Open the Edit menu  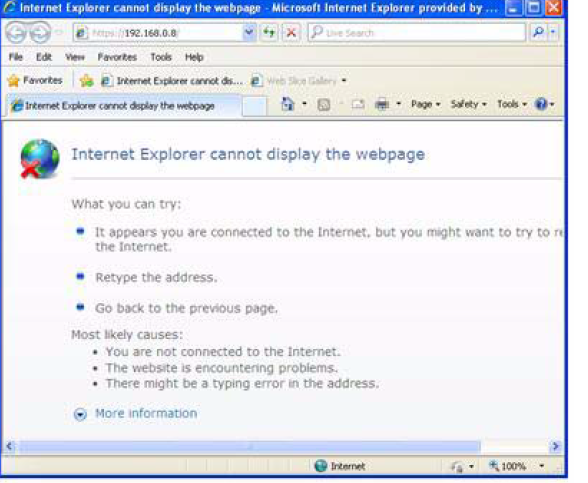click(44, 57)
